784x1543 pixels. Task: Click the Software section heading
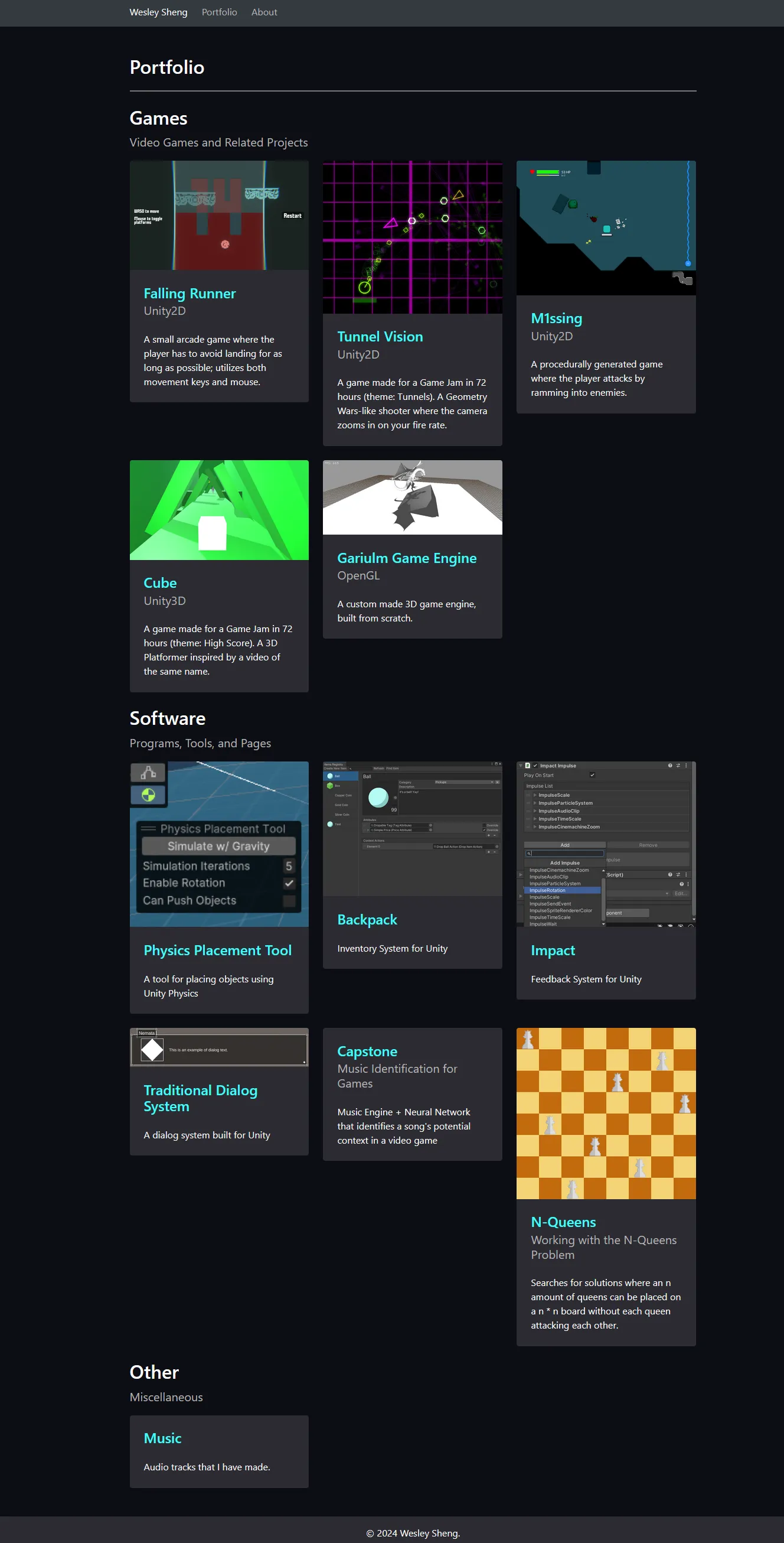coord(168,718)
